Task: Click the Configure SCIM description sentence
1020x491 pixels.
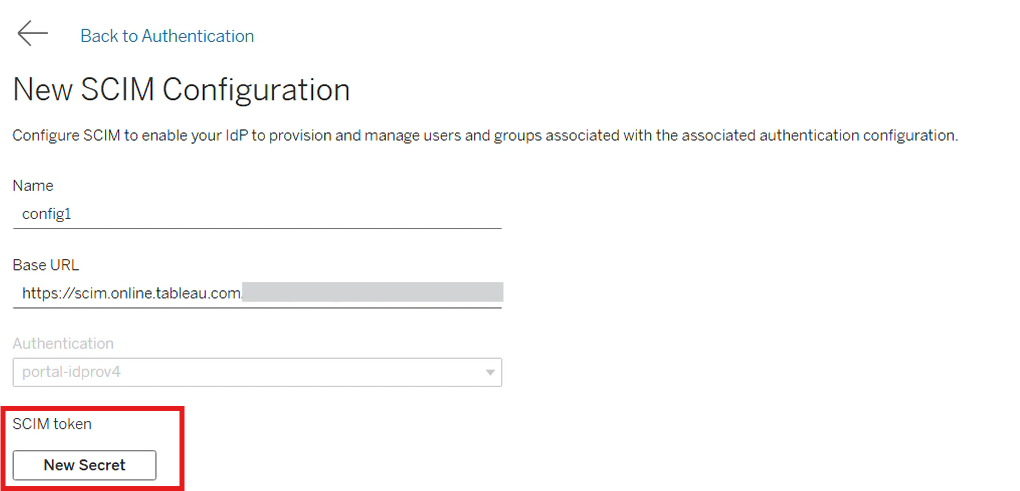Action: coord(485,137)
